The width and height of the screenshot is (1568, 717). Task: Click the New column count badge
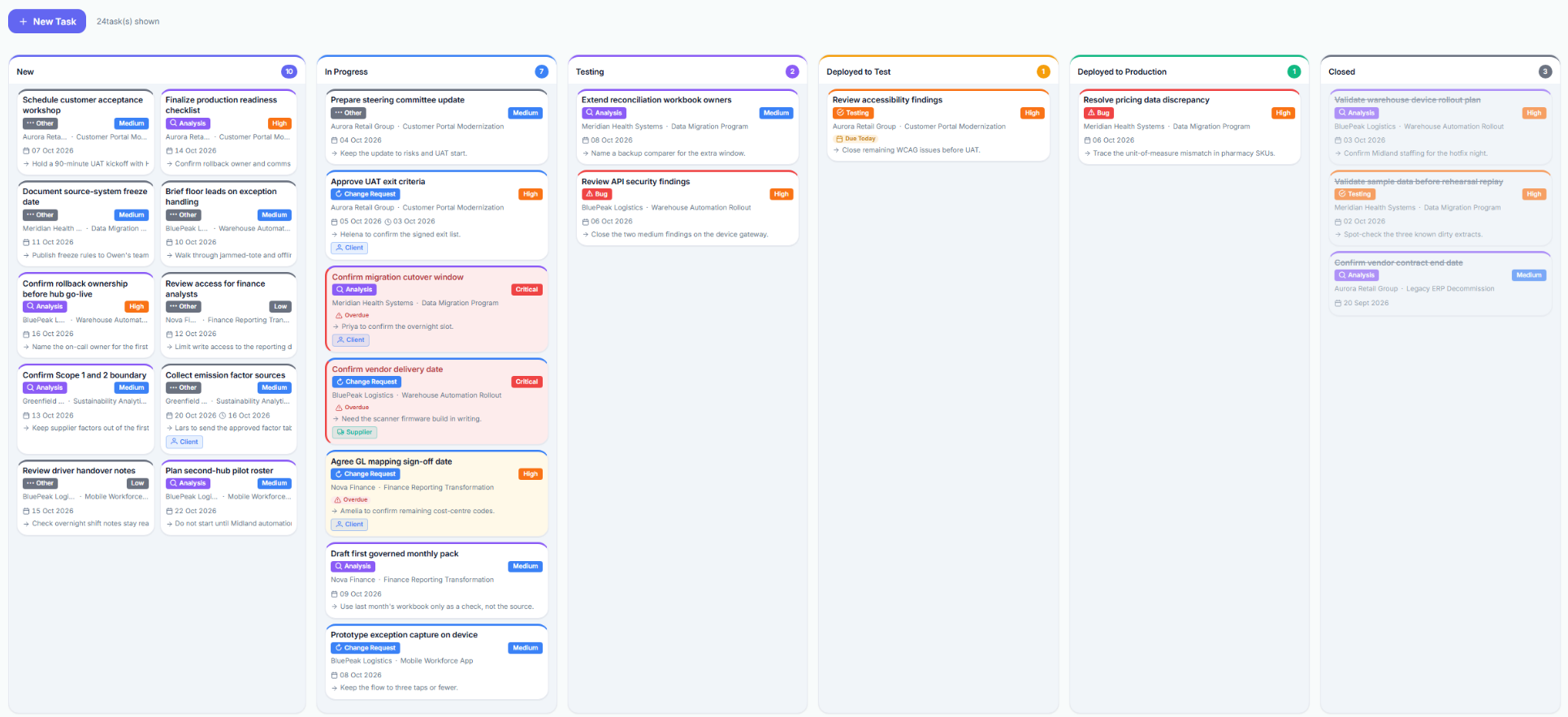coord(288,71)
